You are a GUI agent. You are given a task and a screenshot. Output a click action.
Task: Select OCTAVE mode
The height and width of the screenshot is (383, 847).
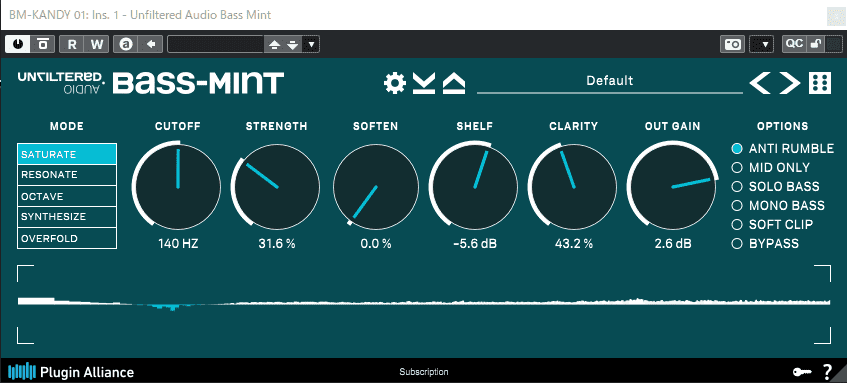pyautogui.click(x=67, y=196)
